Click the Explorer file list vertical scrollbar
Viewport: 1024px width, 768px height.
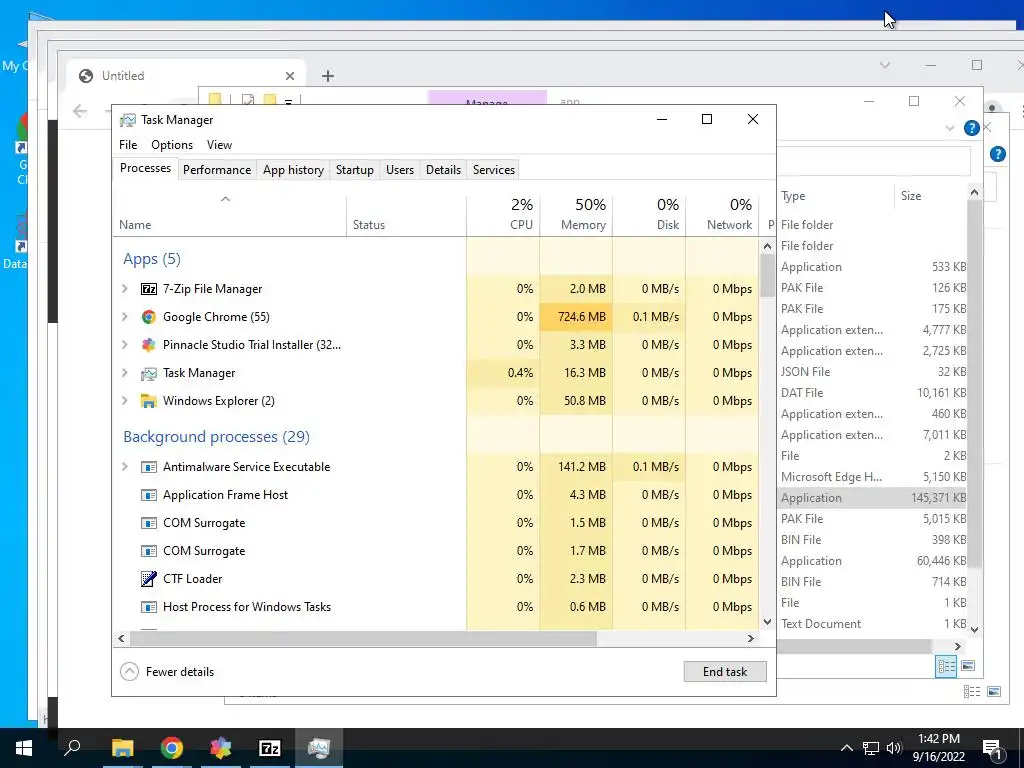(x=974, y=384)
